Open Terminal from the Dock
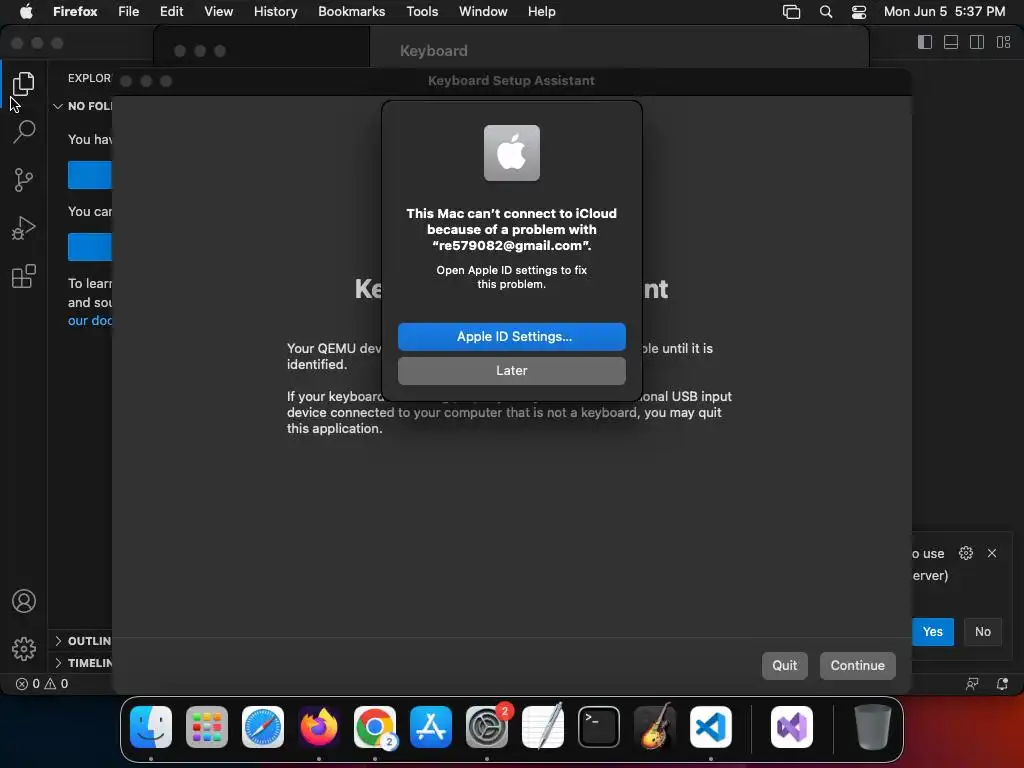 click(x=599, y=727)
